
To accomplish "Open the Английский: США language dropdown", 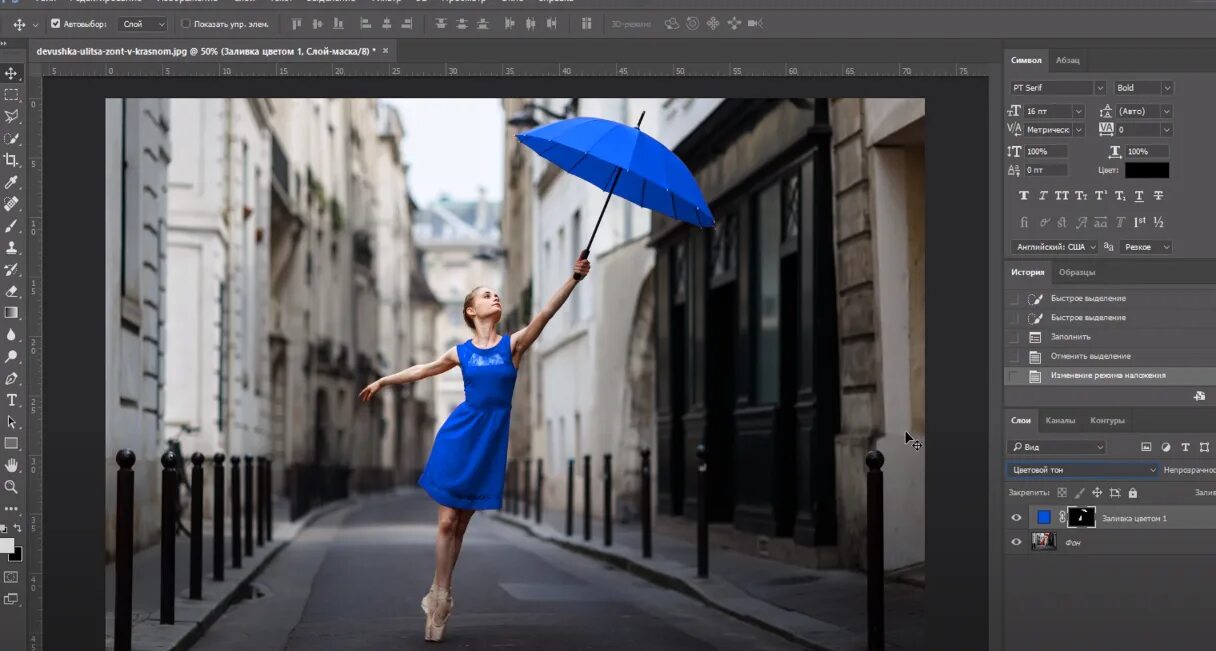I will [1054, 247].
